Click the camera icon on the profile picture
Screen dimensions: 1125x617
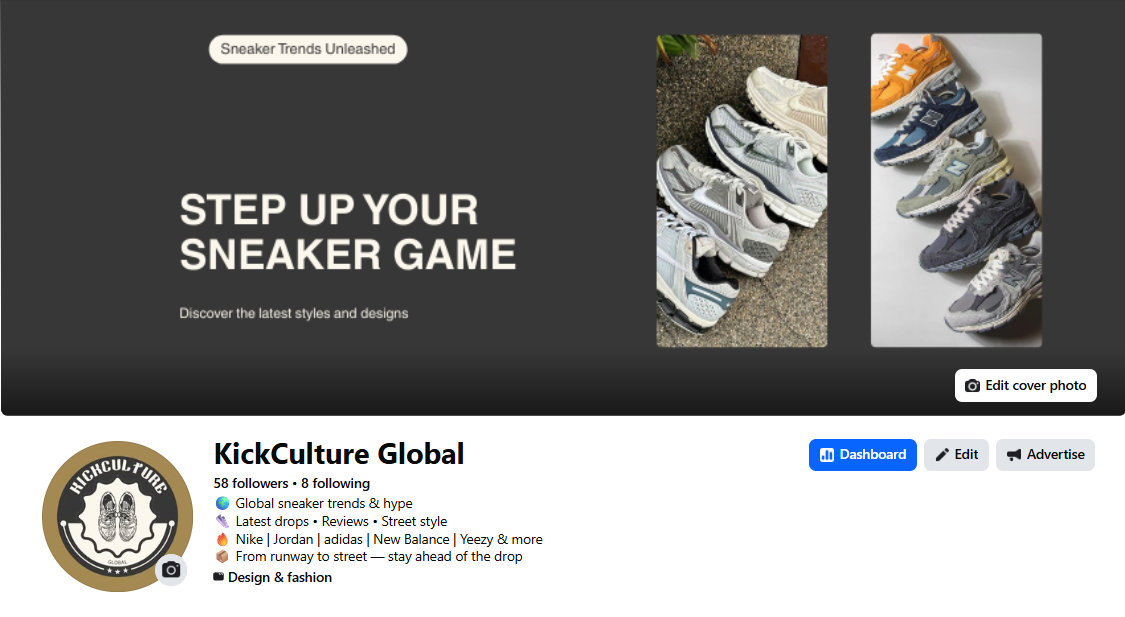click(171, 570)
